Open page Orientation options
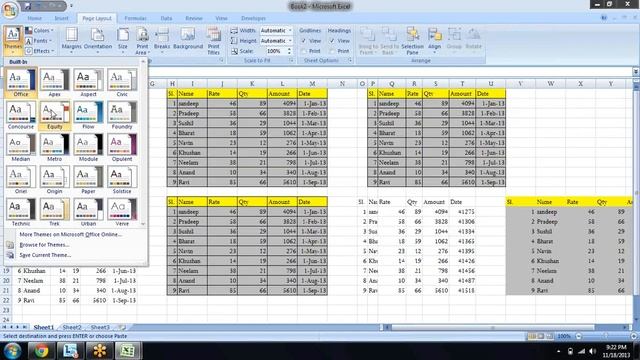Viewport: 640px width, 360px height. coord(98,40)
